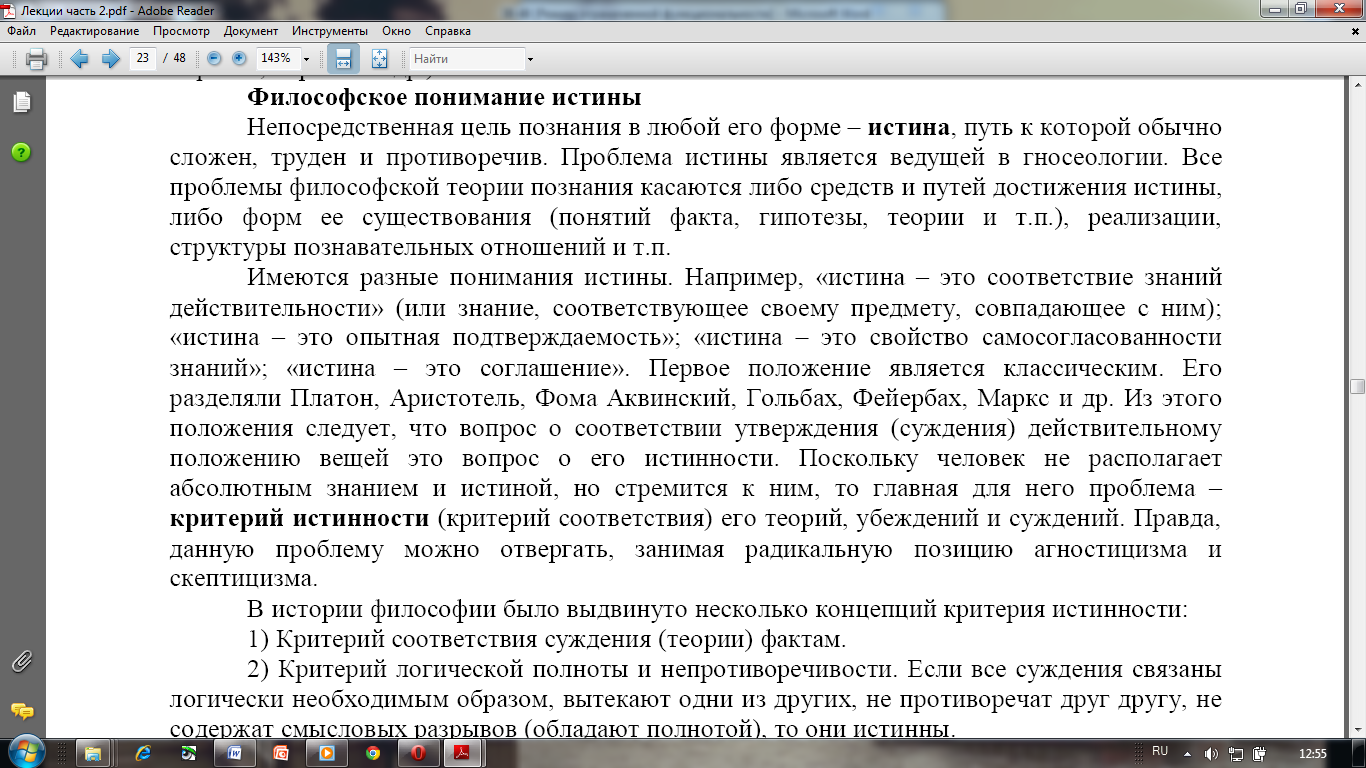Click the heading Философское понимание истины
The height and width of the screenshot is (768, 1366).
(444, 98)
